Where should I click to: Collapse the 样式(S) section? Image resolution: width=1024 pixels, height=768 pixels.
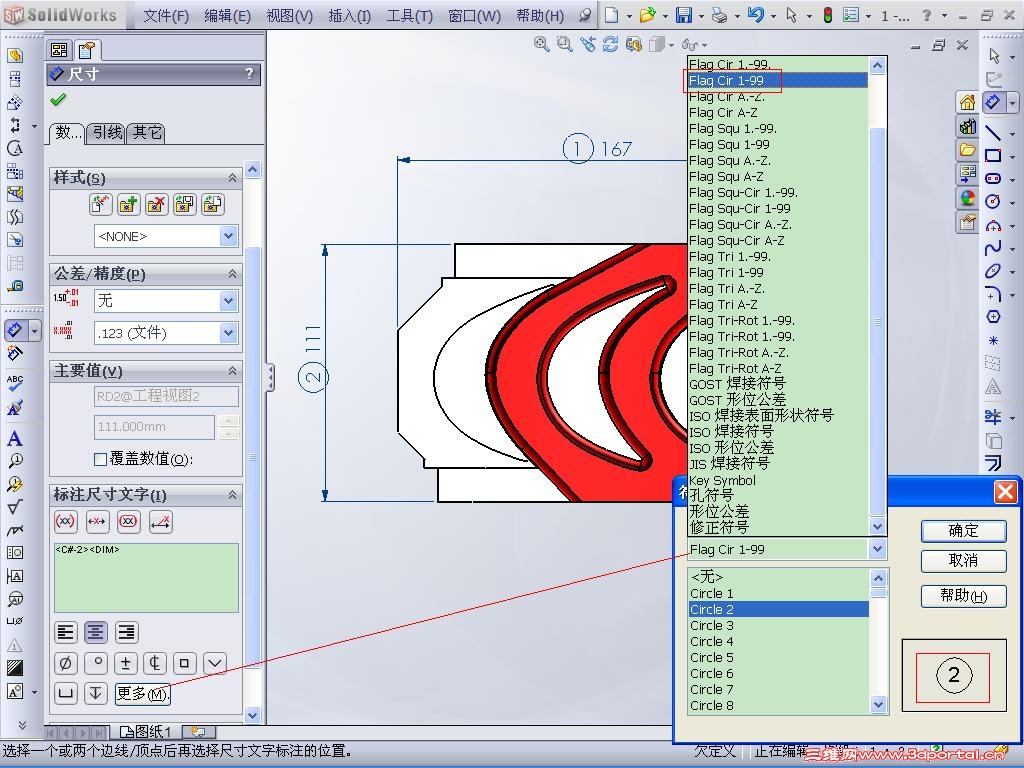(x=232, y=178)
